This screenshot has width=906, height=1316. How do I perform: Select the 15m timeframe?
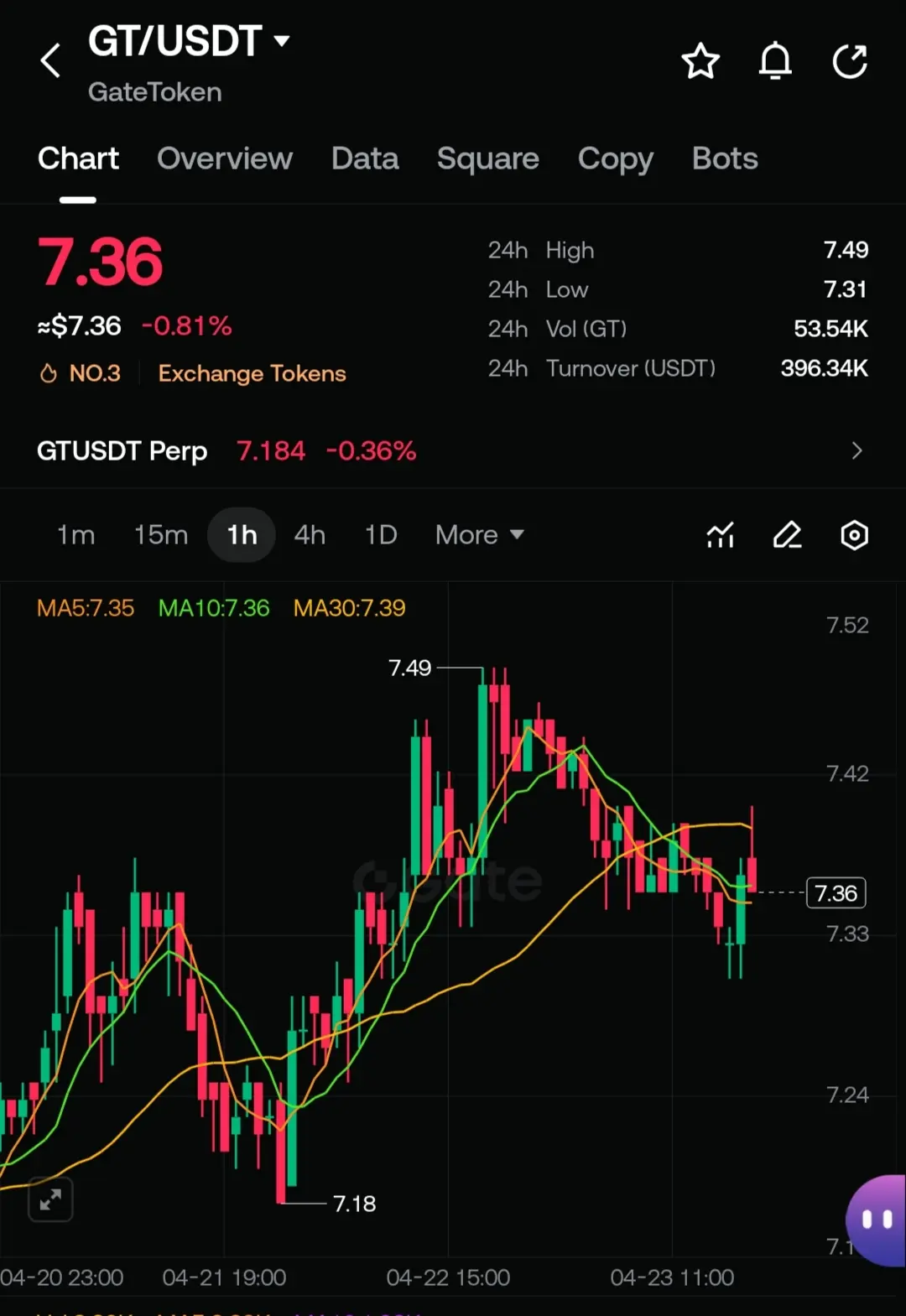(161, 535)
